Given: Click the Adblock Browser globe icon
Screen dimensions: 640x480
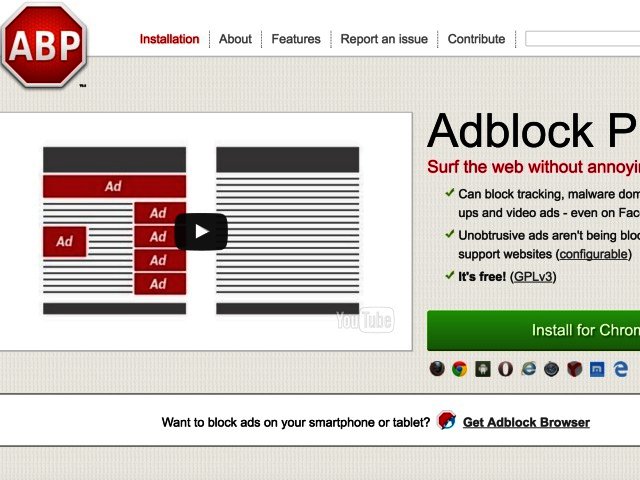Looking at the screenshot, I should 447,421.
